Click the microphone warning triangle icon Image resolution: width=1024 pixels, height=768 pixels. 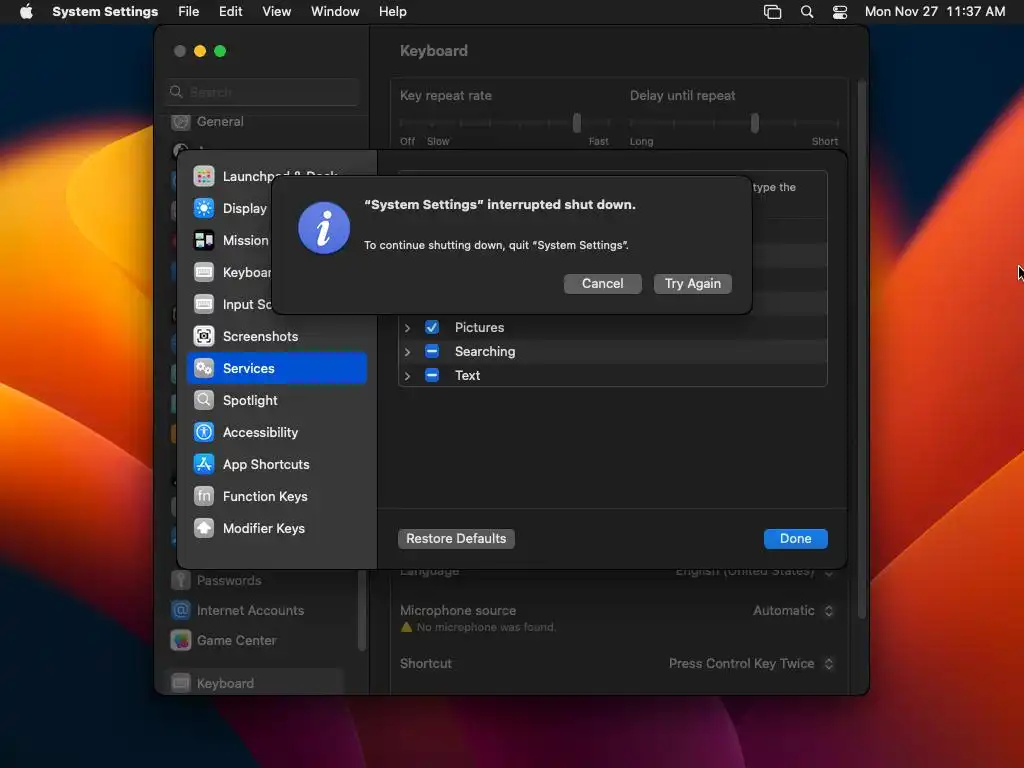(406, 627)
